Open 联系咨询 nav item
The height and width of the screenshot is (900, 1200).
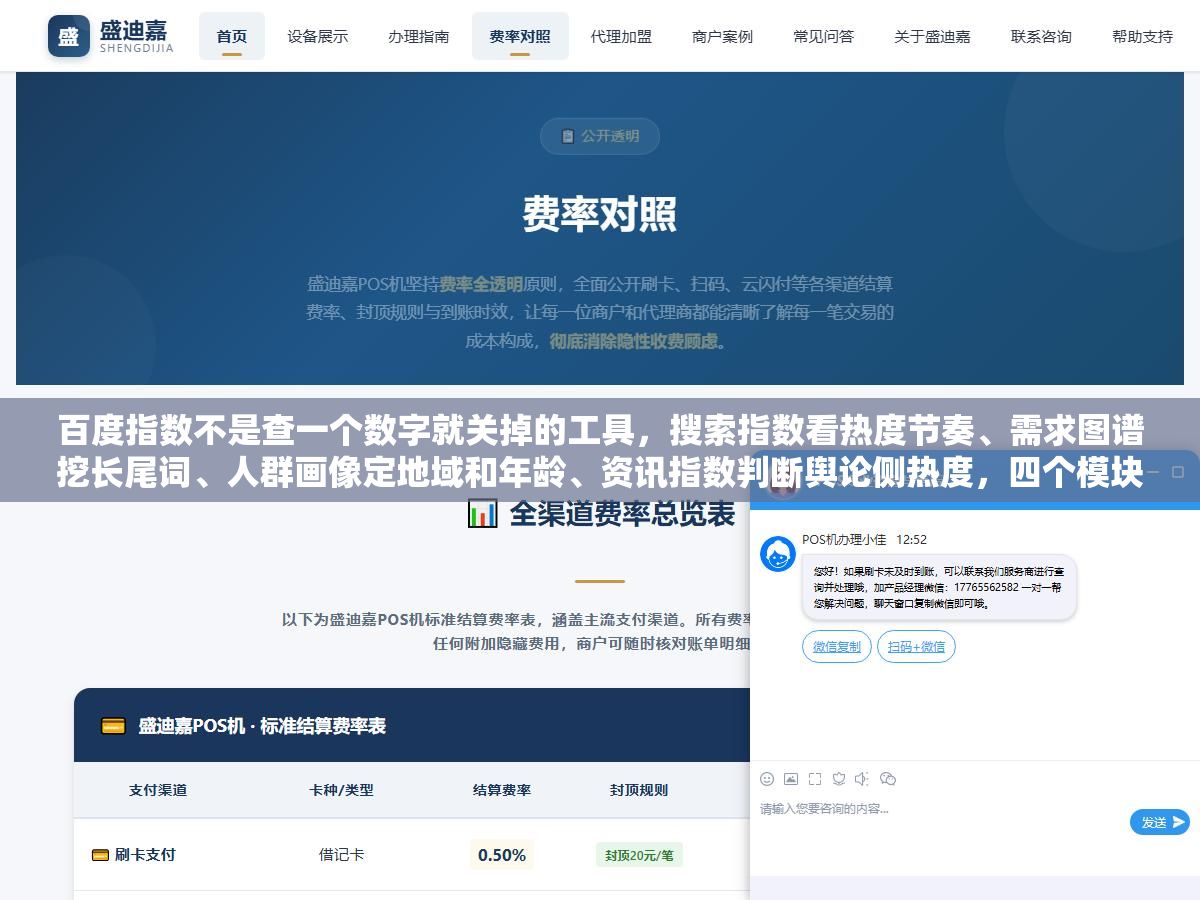pos(1041,36)
